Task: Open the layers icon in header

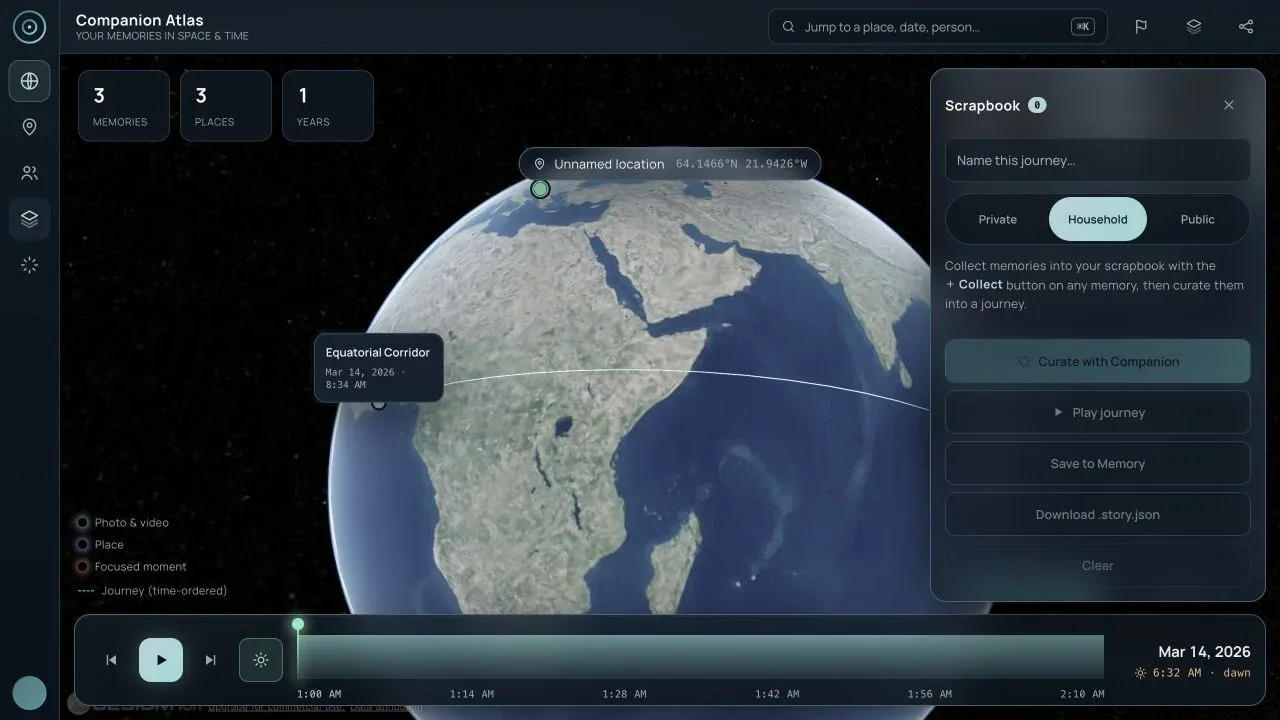Action: (x=1193, y=27)
